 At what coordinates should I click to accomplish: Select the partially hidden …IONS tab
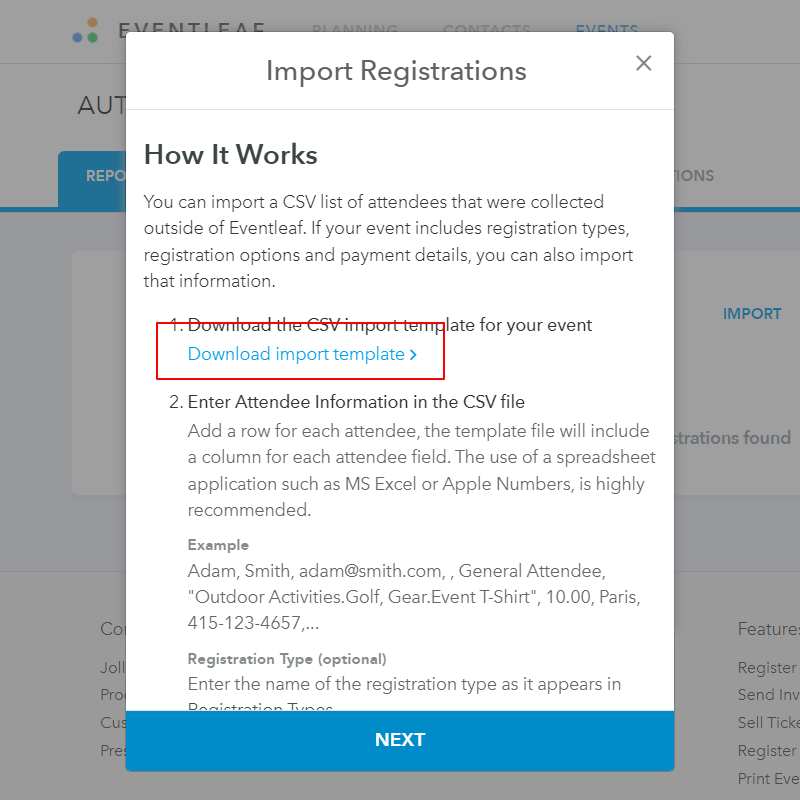point(694,176)
